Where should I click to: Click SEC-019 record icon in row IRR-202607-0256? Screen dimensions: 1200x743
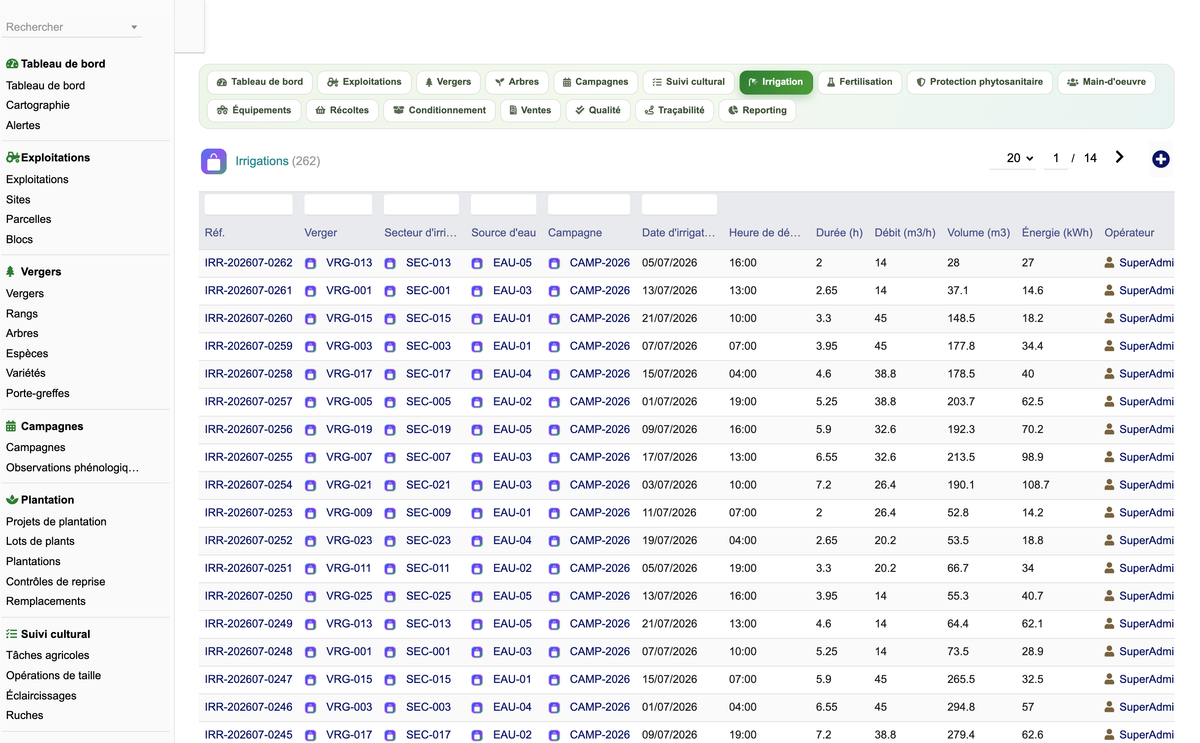[x=390, y=430]
